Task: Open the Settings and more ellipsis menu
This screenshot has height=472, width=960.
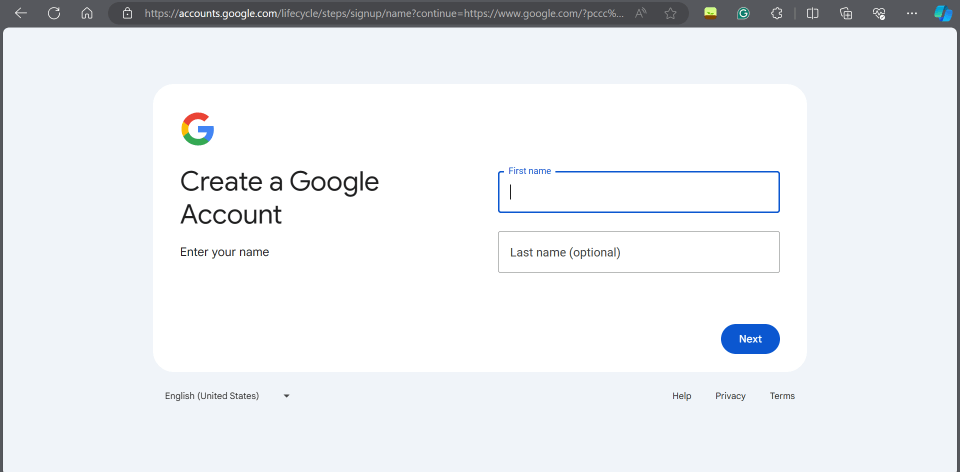Action: [x=912, y=13]
